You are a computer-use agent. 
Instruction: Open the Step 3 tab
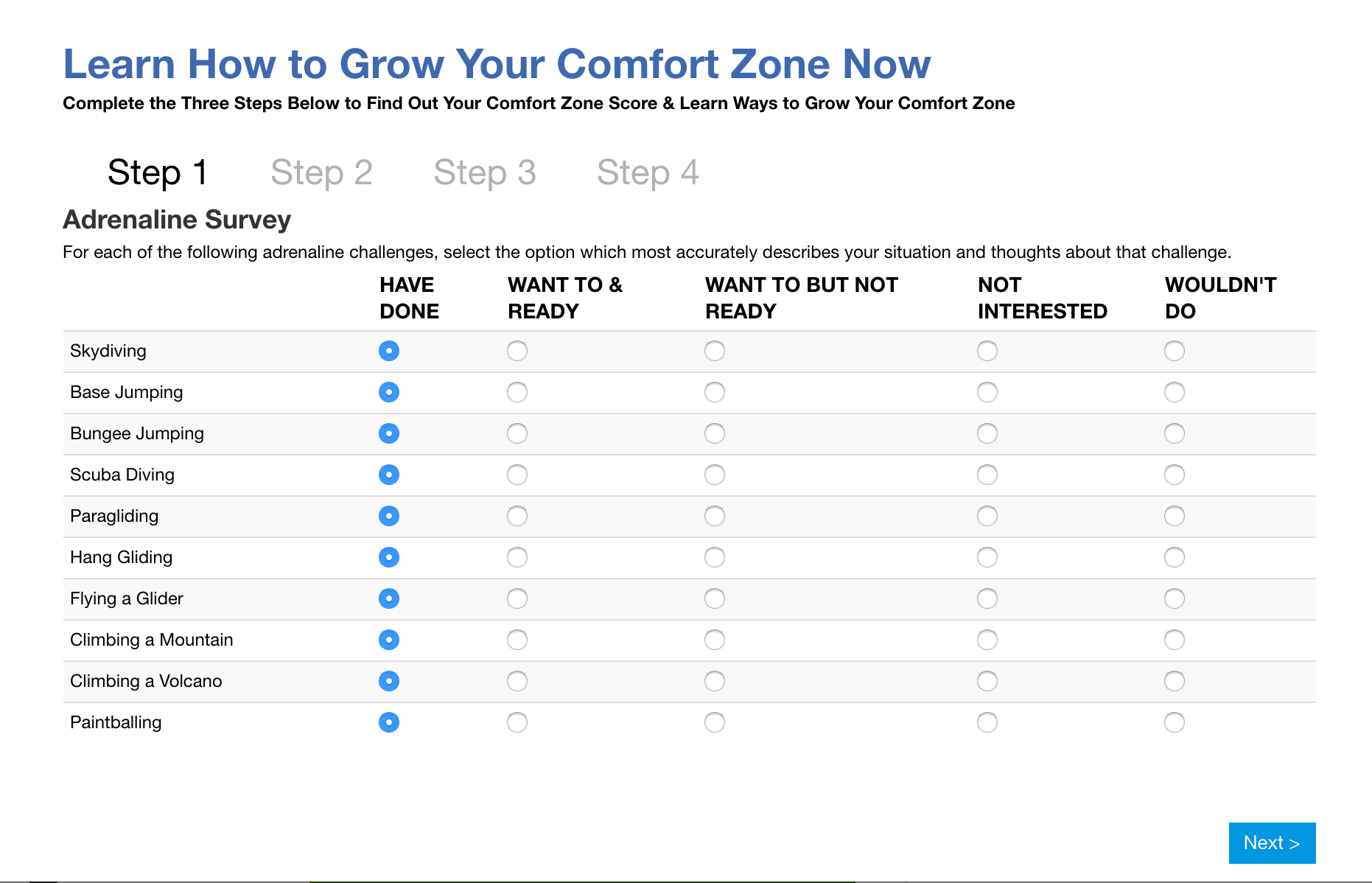coord(485,172)
